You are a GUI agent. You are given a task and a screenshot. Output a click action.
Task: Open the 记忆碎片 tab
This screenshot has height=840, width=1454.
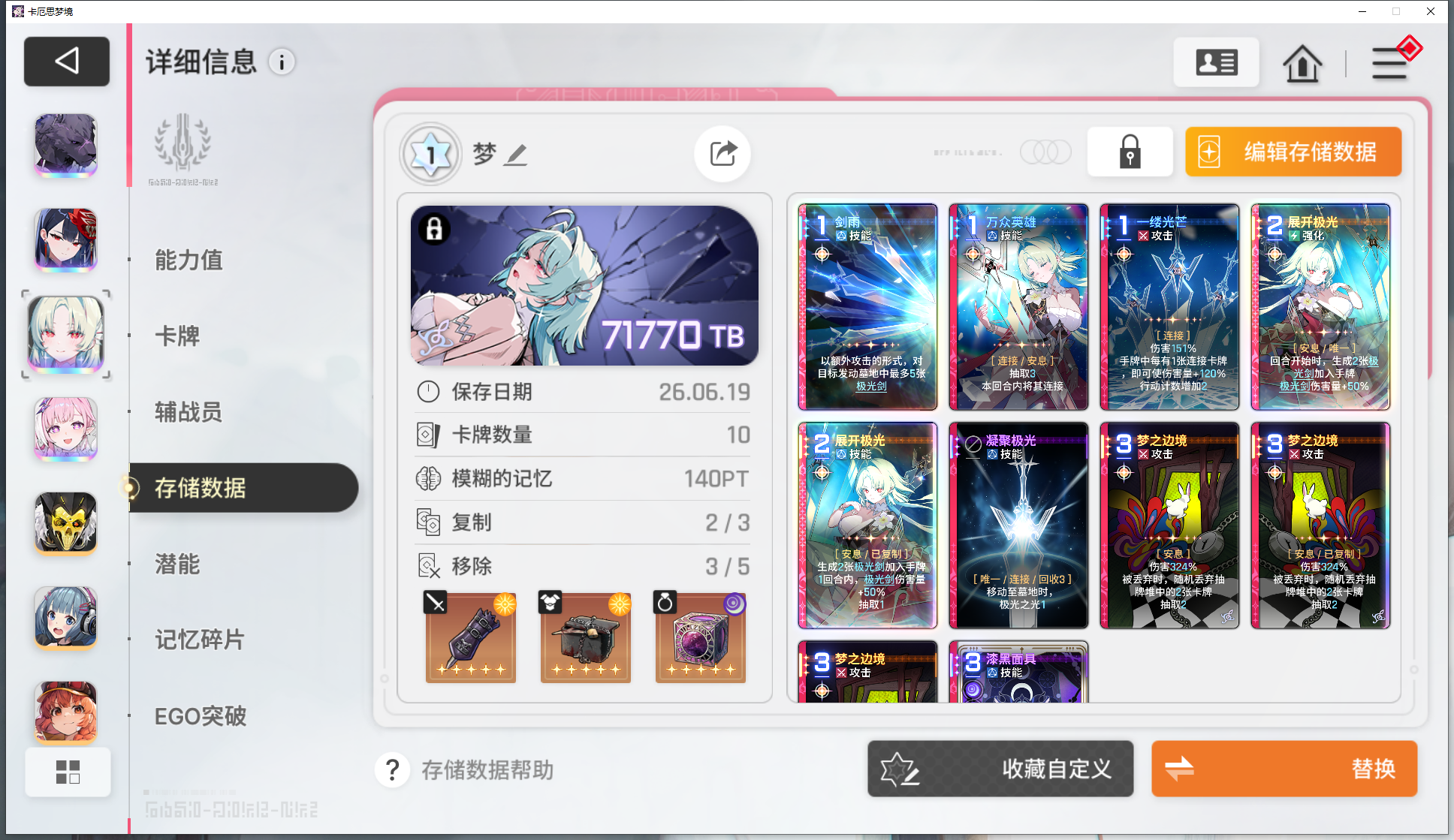pyautogui.click(x=200, y=640)
